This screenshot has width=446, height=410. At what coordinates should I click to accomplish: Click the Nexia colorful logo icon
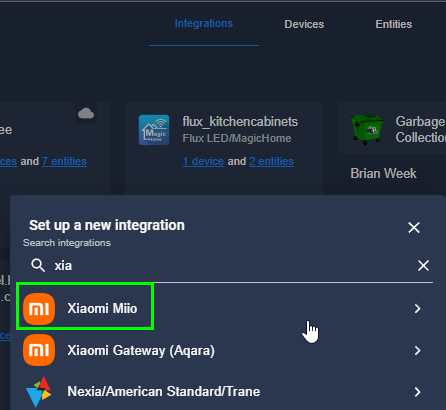tap(39, 392)
